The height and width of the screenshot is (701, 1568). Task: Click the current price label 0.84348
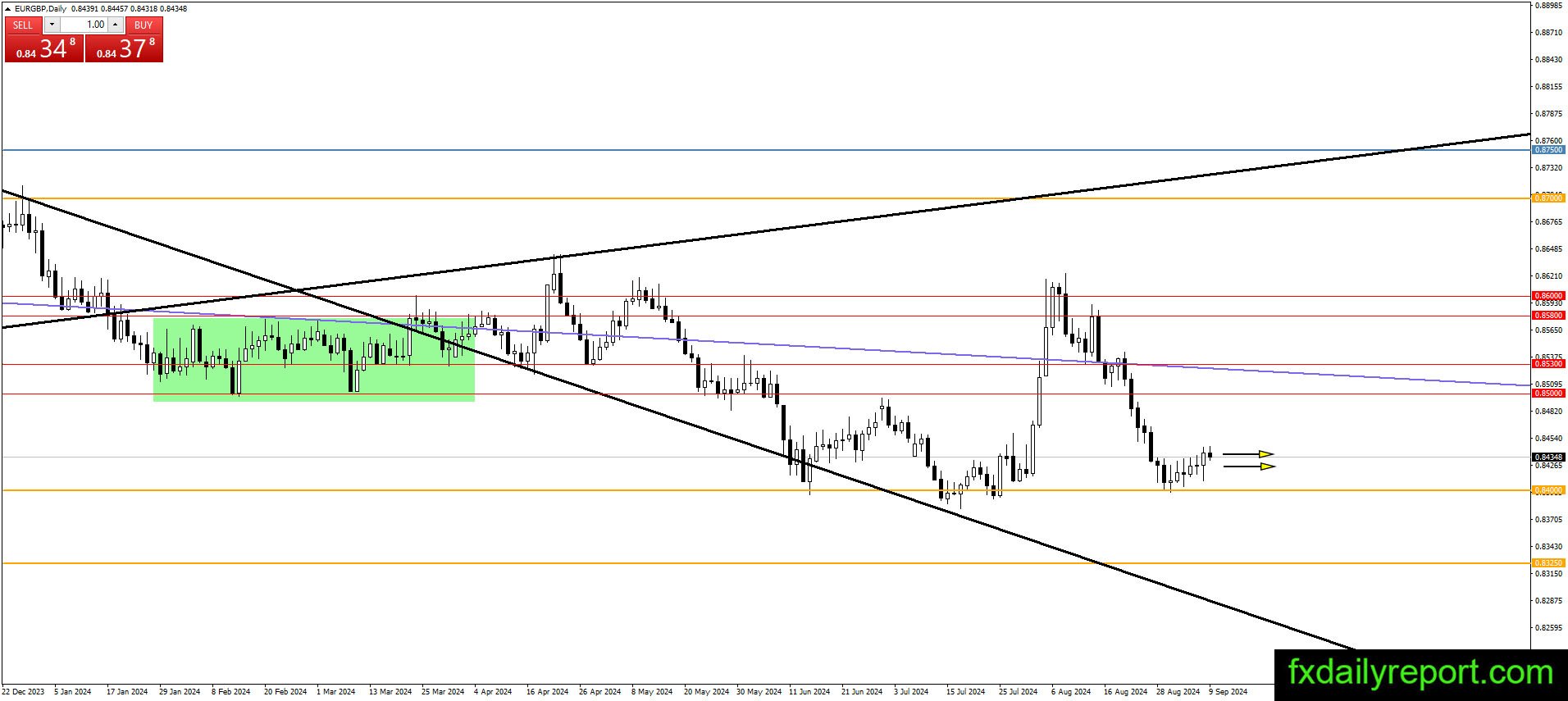[1548, 457]
